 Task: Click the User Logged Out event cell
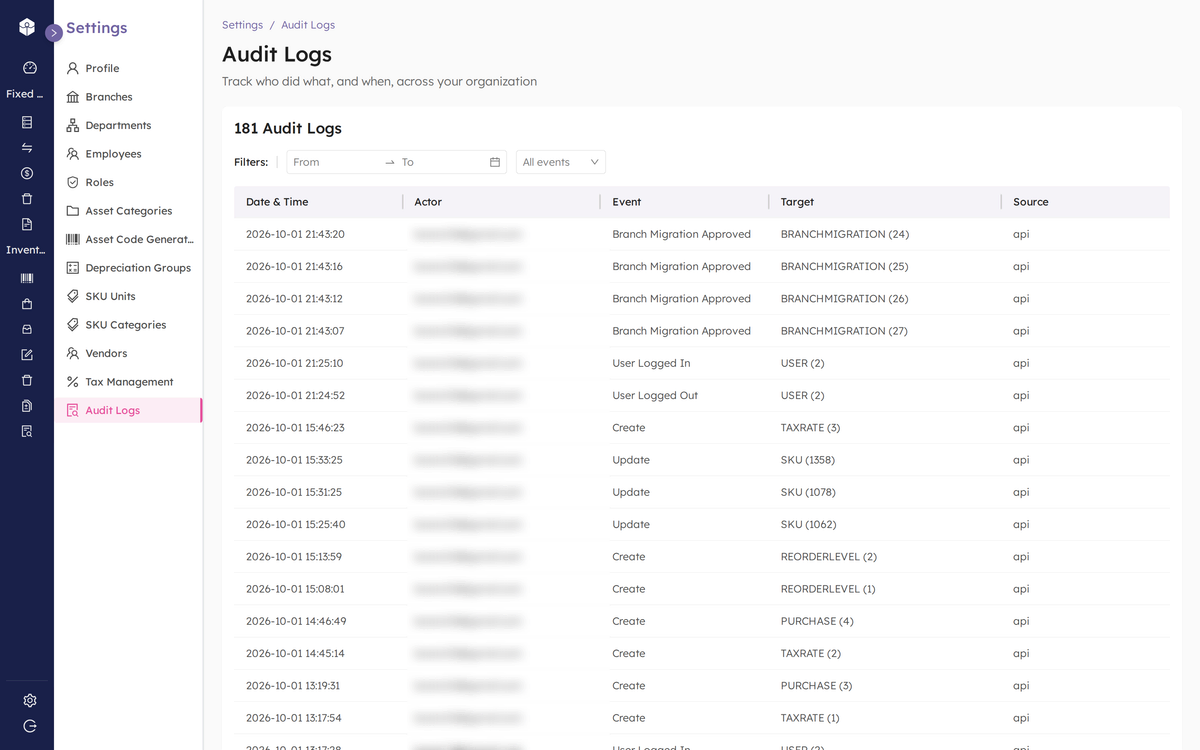655,395
